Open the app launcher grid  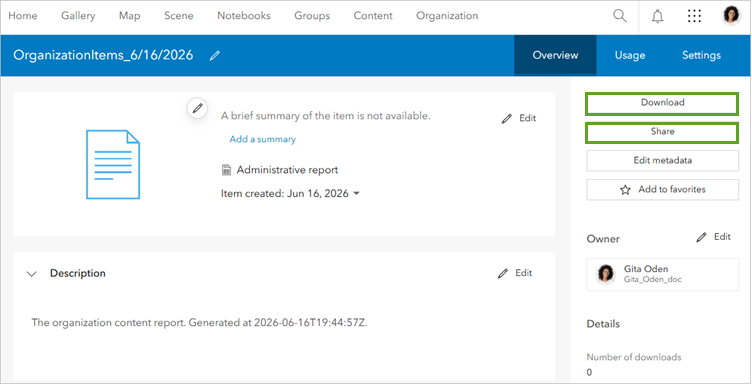(x=694, y=16)
